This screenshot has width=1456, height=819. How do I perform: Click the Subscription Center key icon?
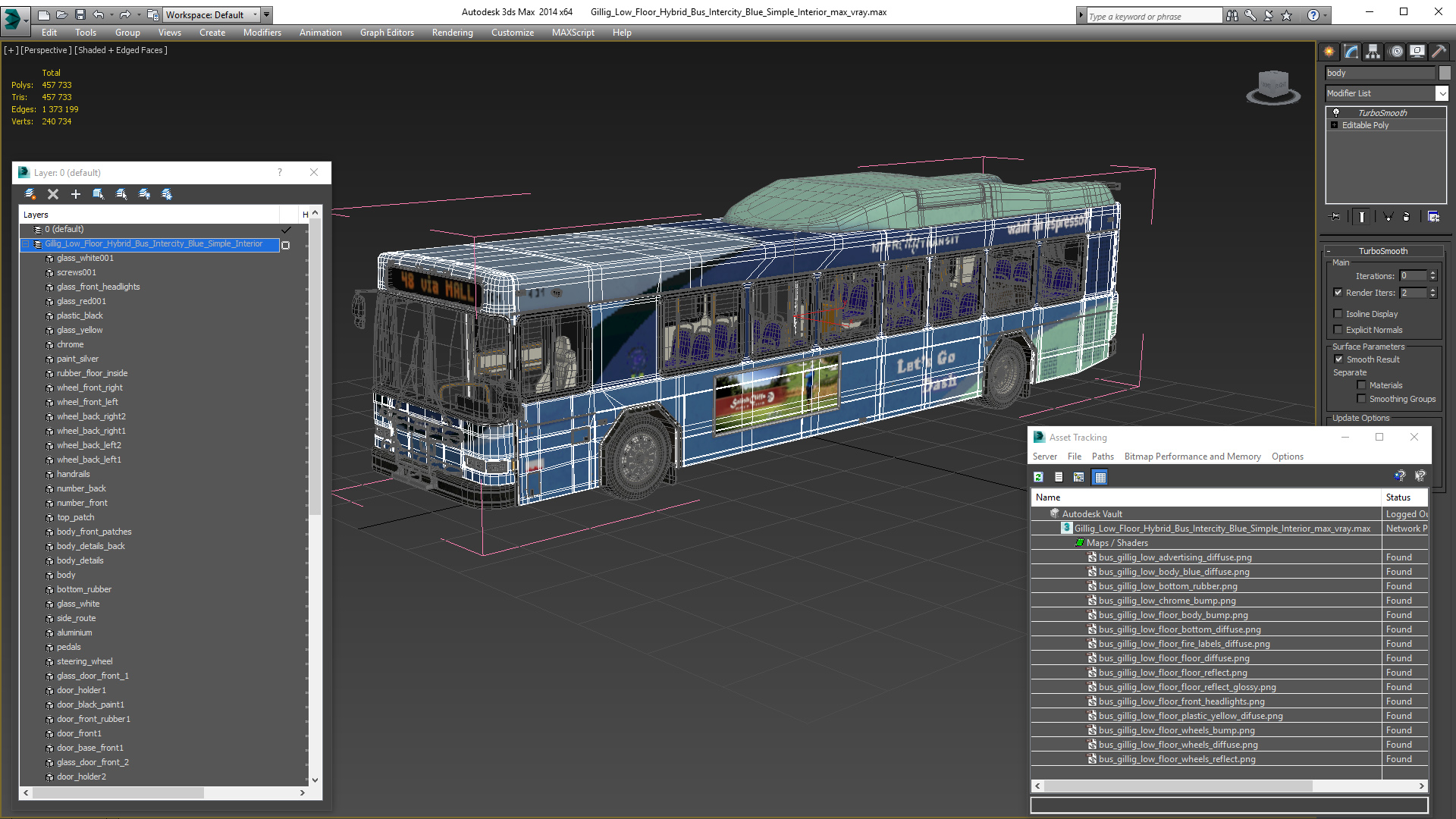pyautogui.click(x=1250, y=15)
